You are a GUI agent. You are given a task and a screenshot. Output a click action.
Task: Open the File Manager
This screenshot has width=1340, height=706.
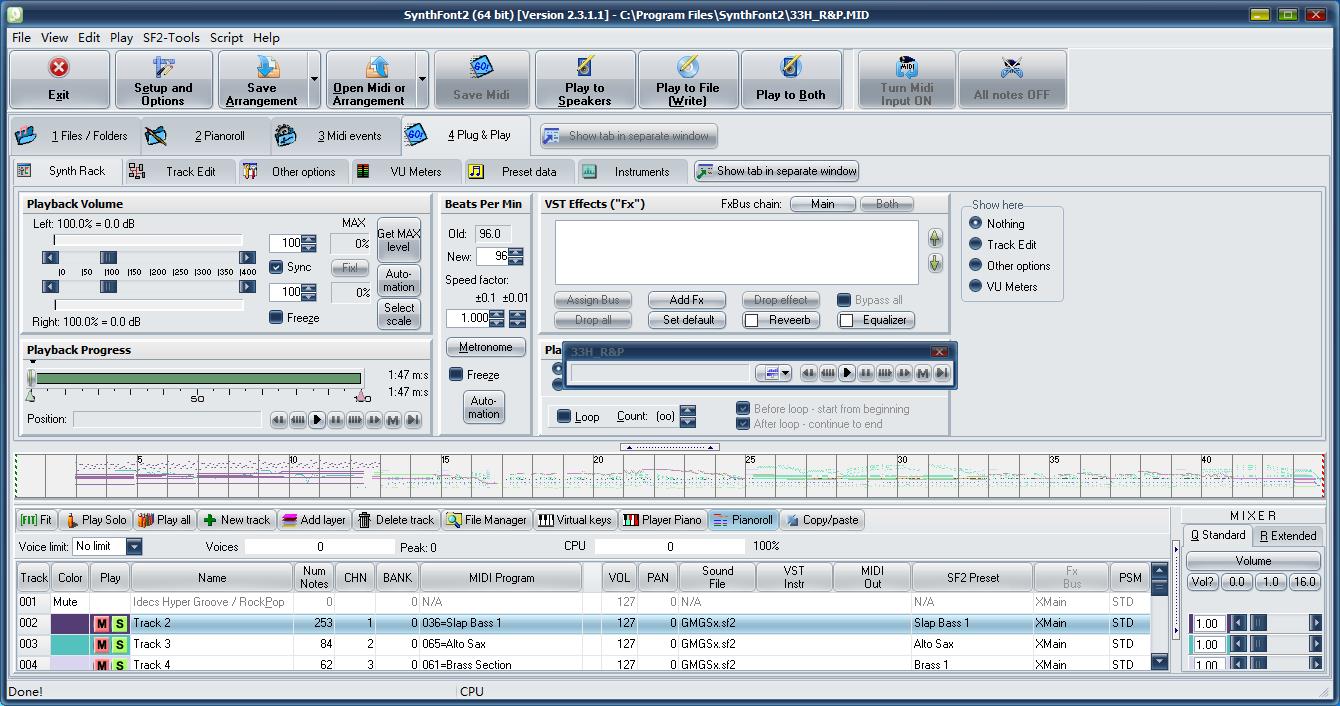(487, 520)
